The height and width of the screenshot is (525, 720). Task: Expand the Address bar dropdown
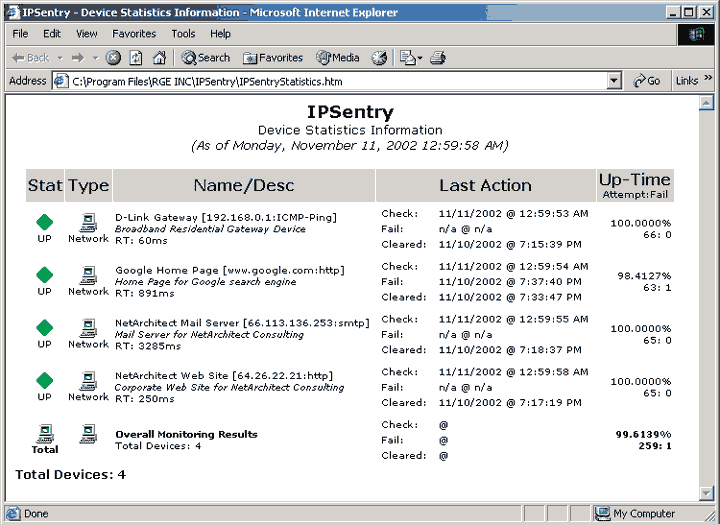(615, 81)
